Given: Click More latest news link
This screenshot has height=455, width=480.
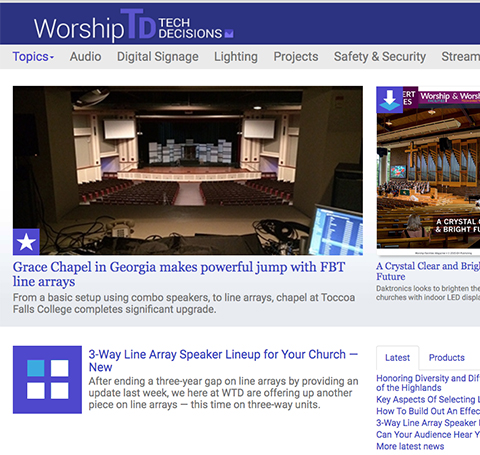Looking at the screenshot, I should (410, 446).
